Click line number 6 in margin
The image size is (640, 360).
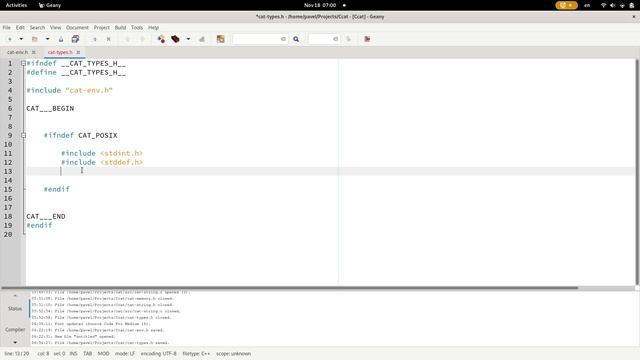pos(10,108)
